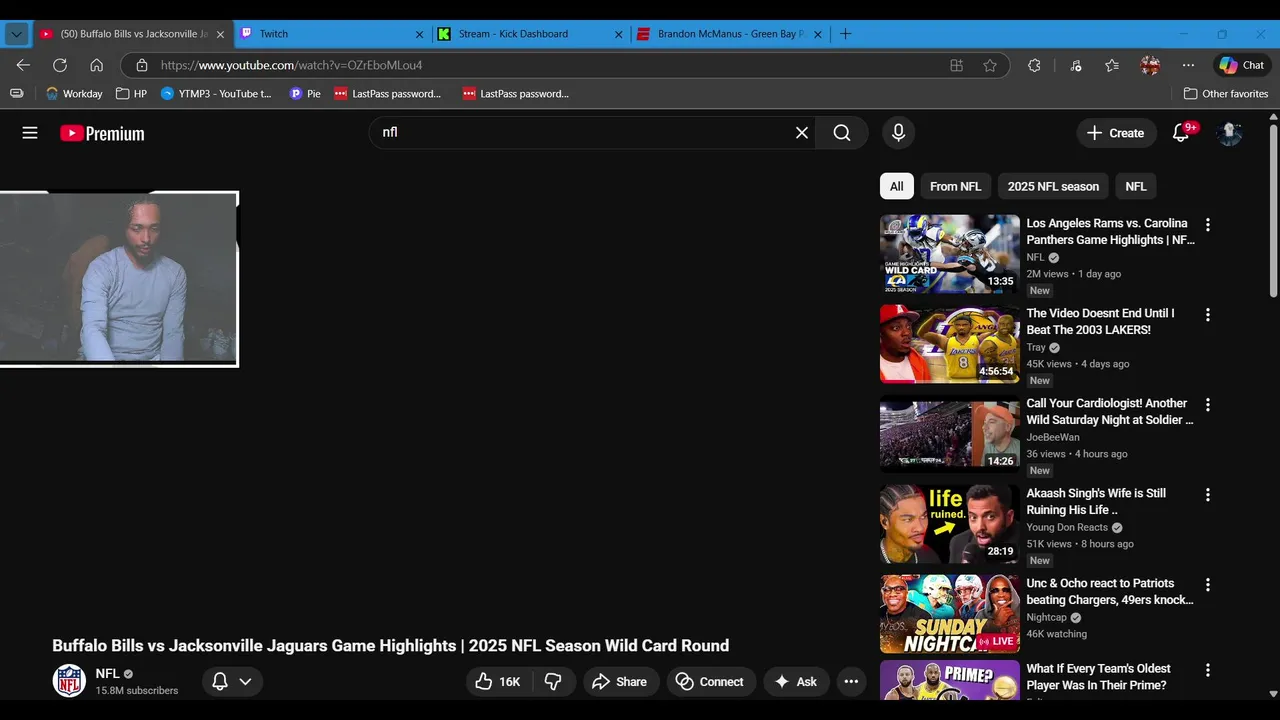
Task: Open the favorites hub icon
Action: (x=1112, y=65)
